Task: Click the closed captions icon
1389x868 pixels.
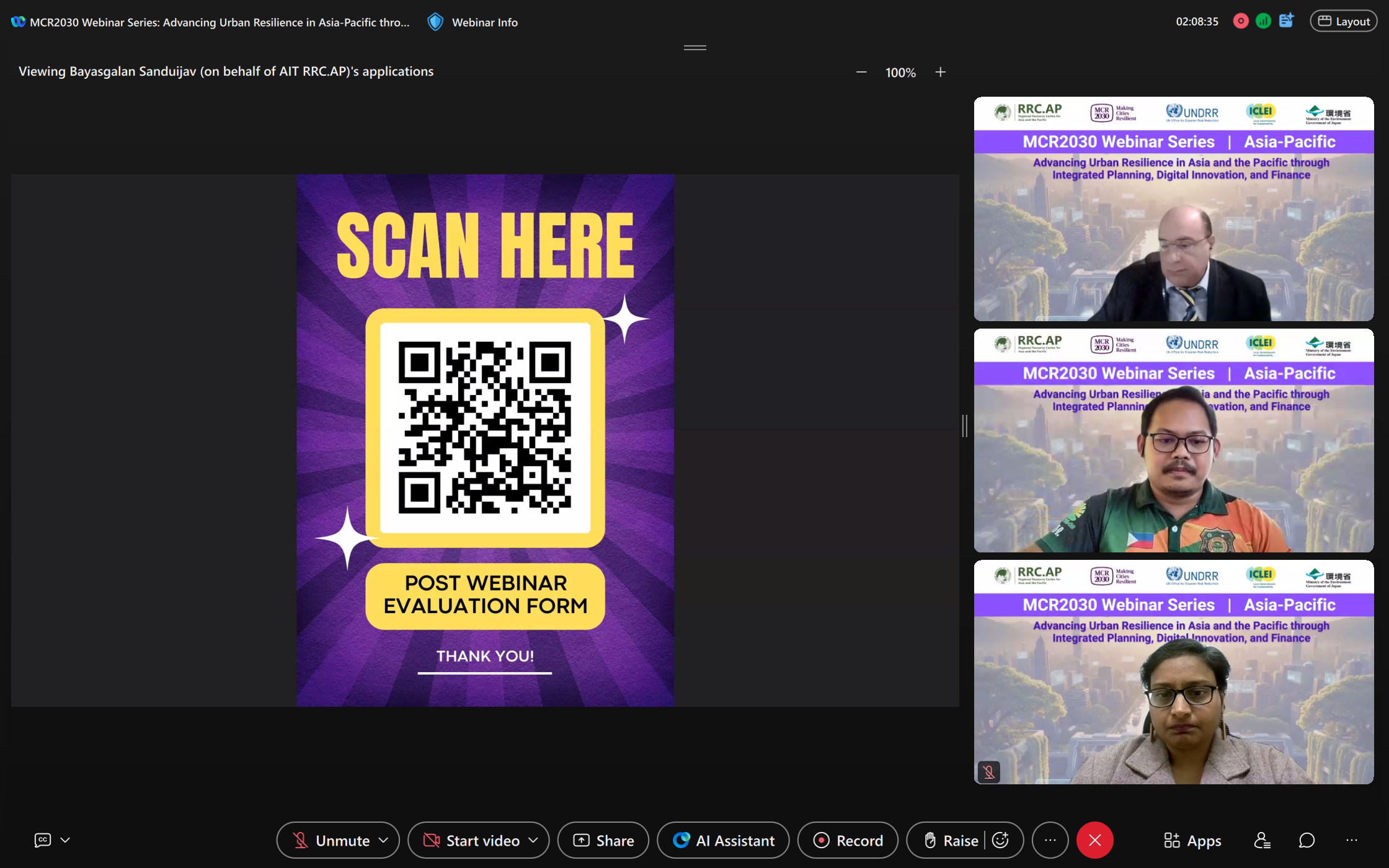Action: point(42,840)
